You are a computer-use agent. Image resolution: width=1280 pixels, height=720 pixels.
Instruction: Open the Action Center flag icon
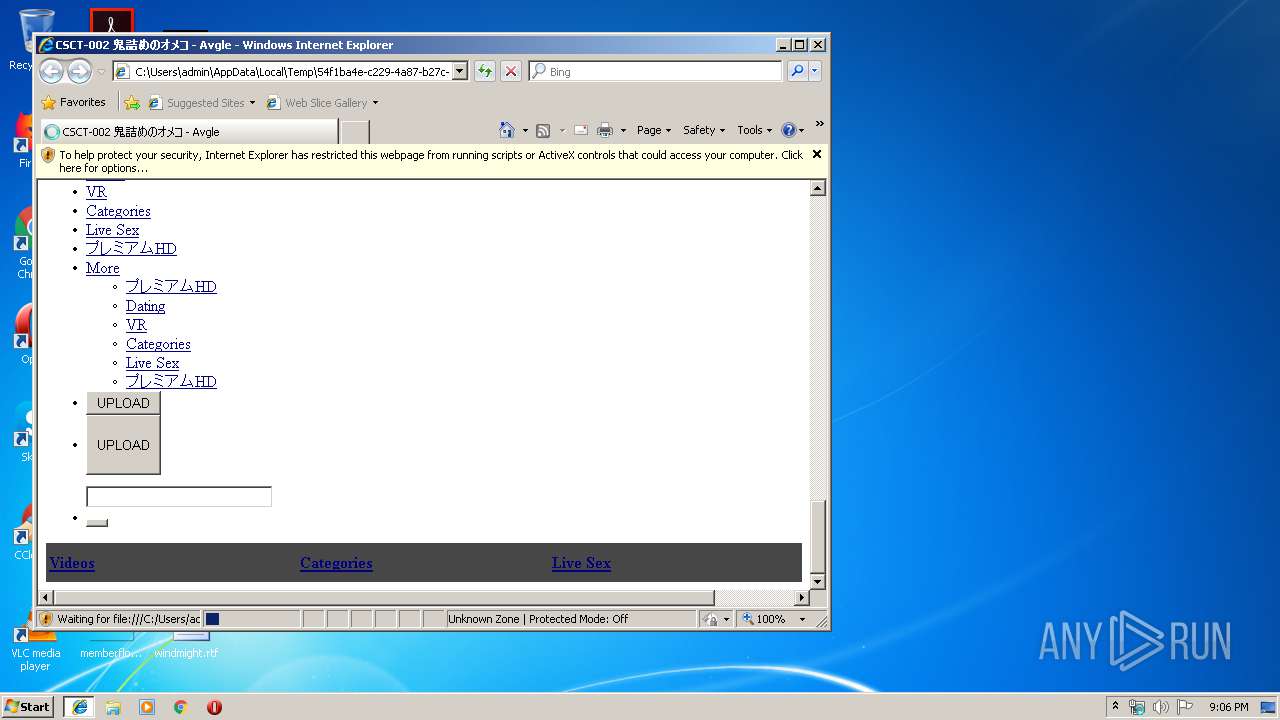[1184, 707]
